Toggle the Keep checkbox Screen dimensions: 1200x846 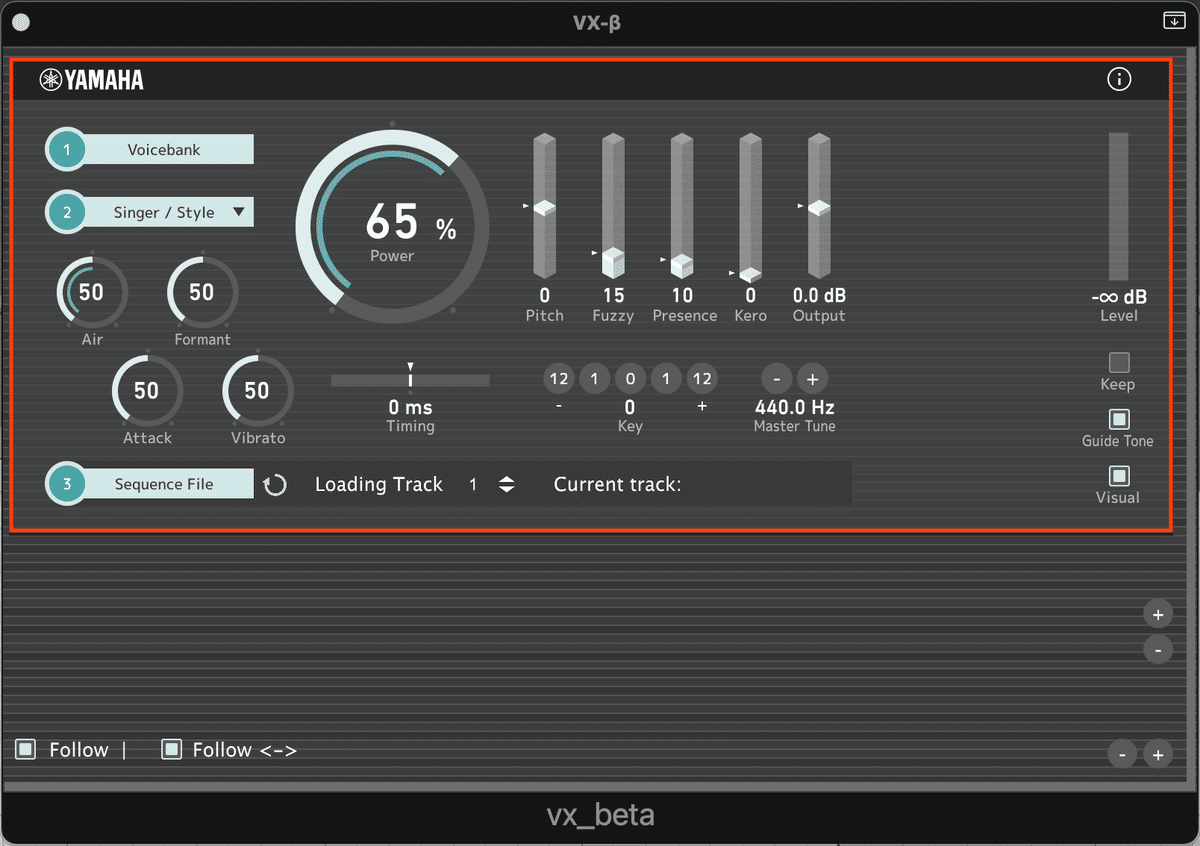pyautogui.click(x=1118, y=362)
